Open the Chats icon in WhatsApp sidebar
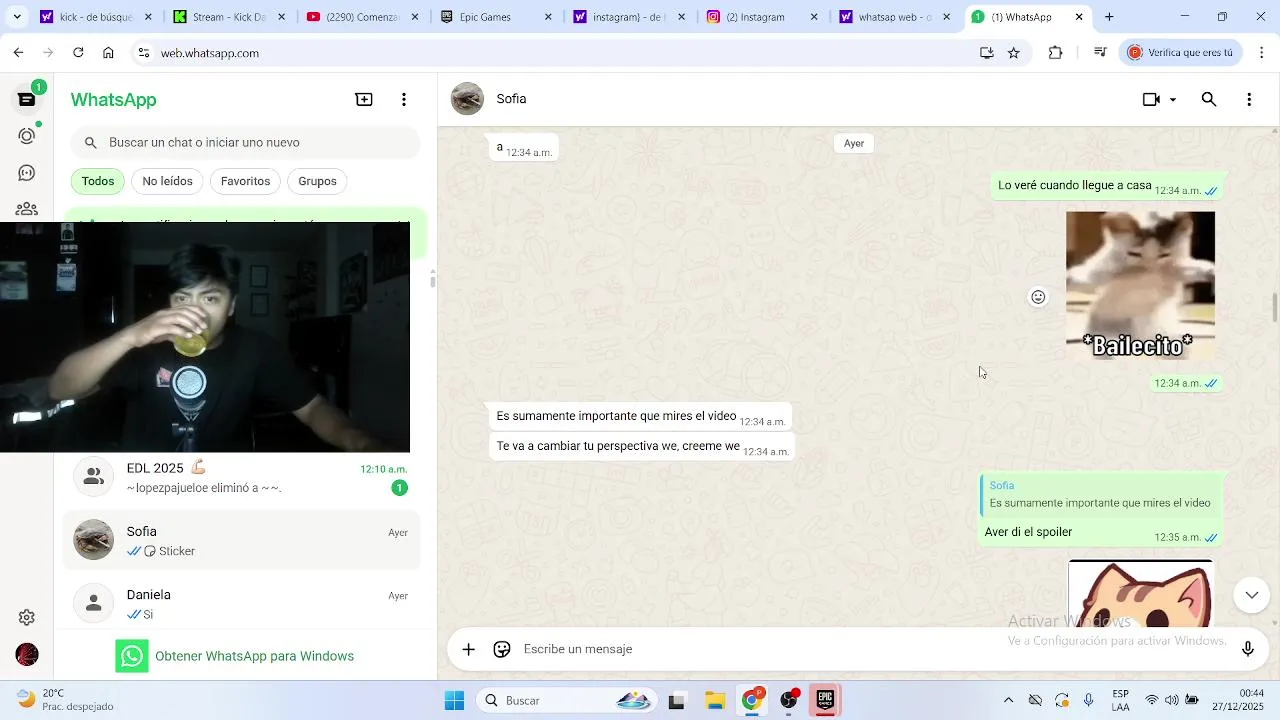Image resolution: width=1280 pixels, height=720 pixels. 27,99
